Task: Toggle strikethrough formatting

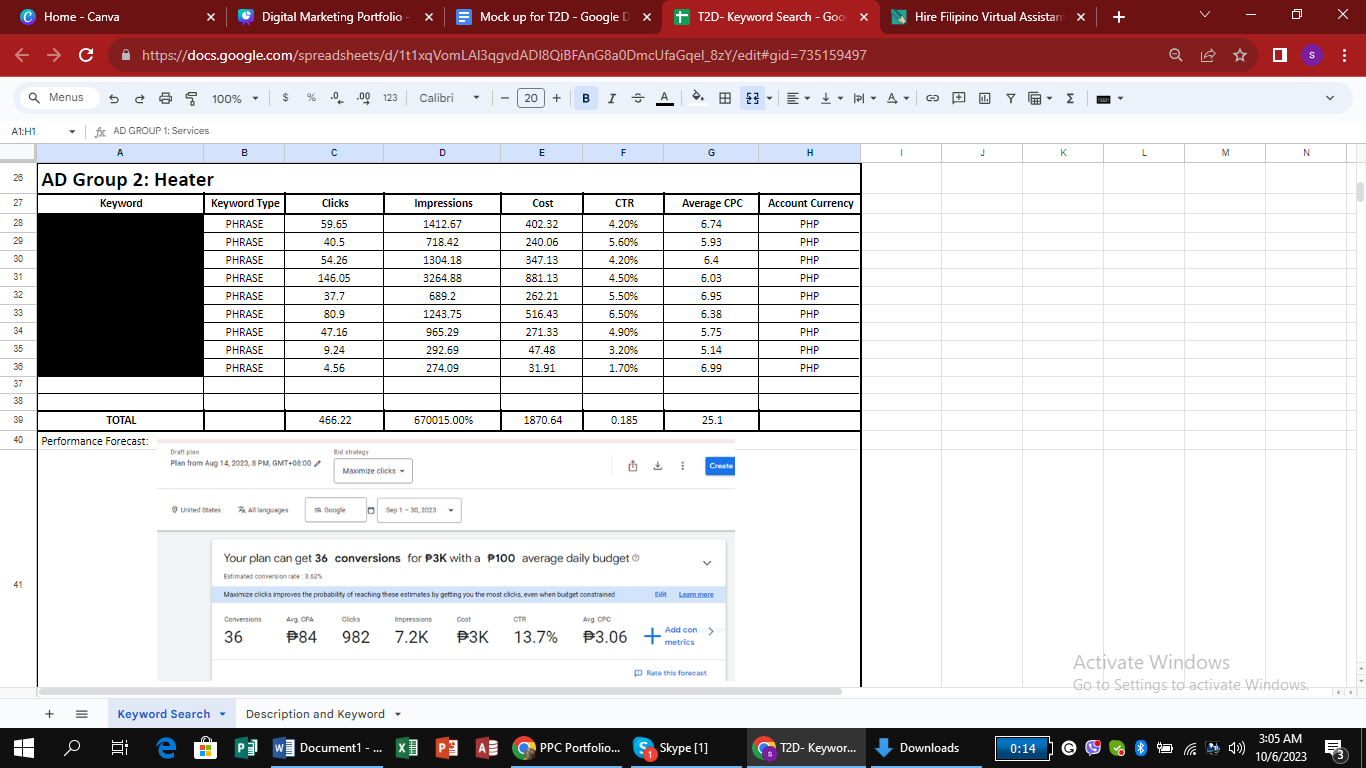Action: [638, 98]
